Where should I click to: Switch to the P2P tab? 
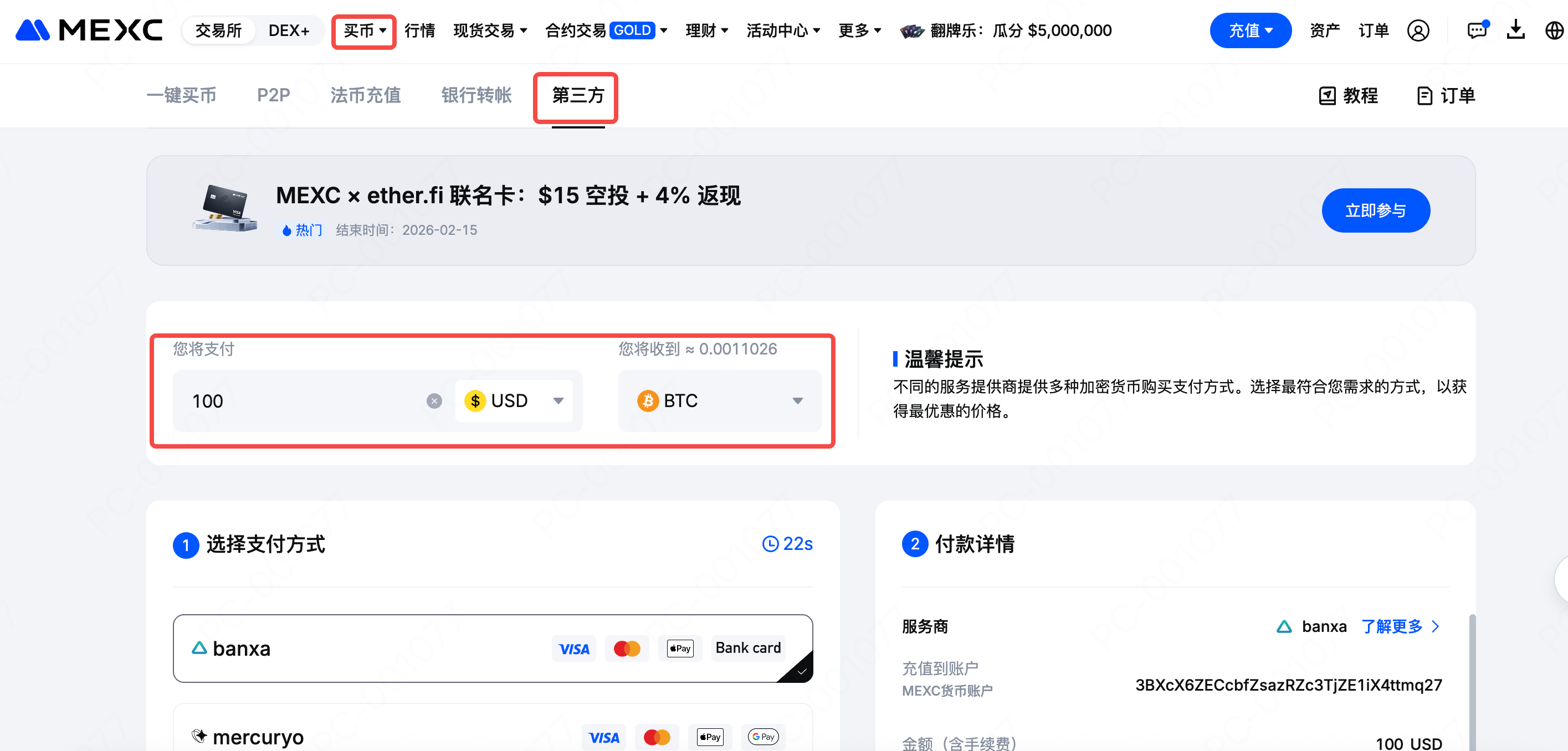(x=273, y=96)
